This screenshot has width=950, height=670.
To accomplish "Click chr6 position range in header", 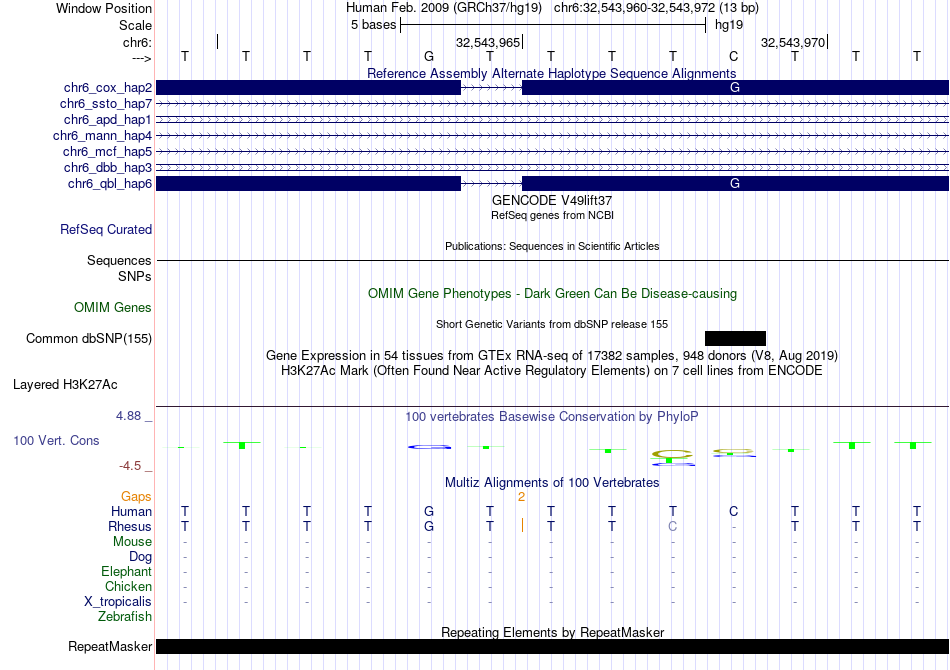I will point(656,8).
